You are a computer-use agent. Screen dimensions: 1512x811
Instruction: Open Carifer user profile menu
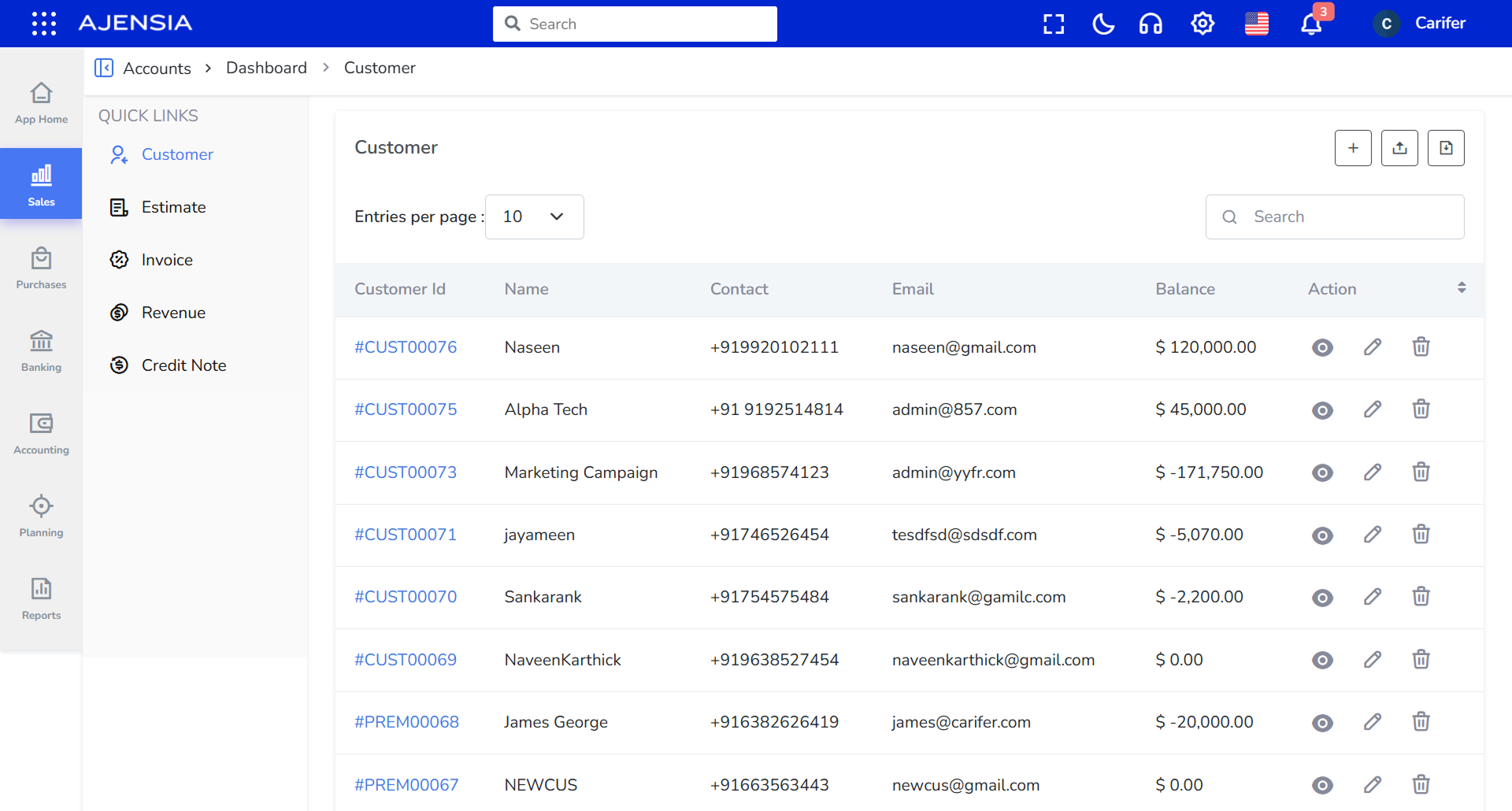(x=1420, y=24)
